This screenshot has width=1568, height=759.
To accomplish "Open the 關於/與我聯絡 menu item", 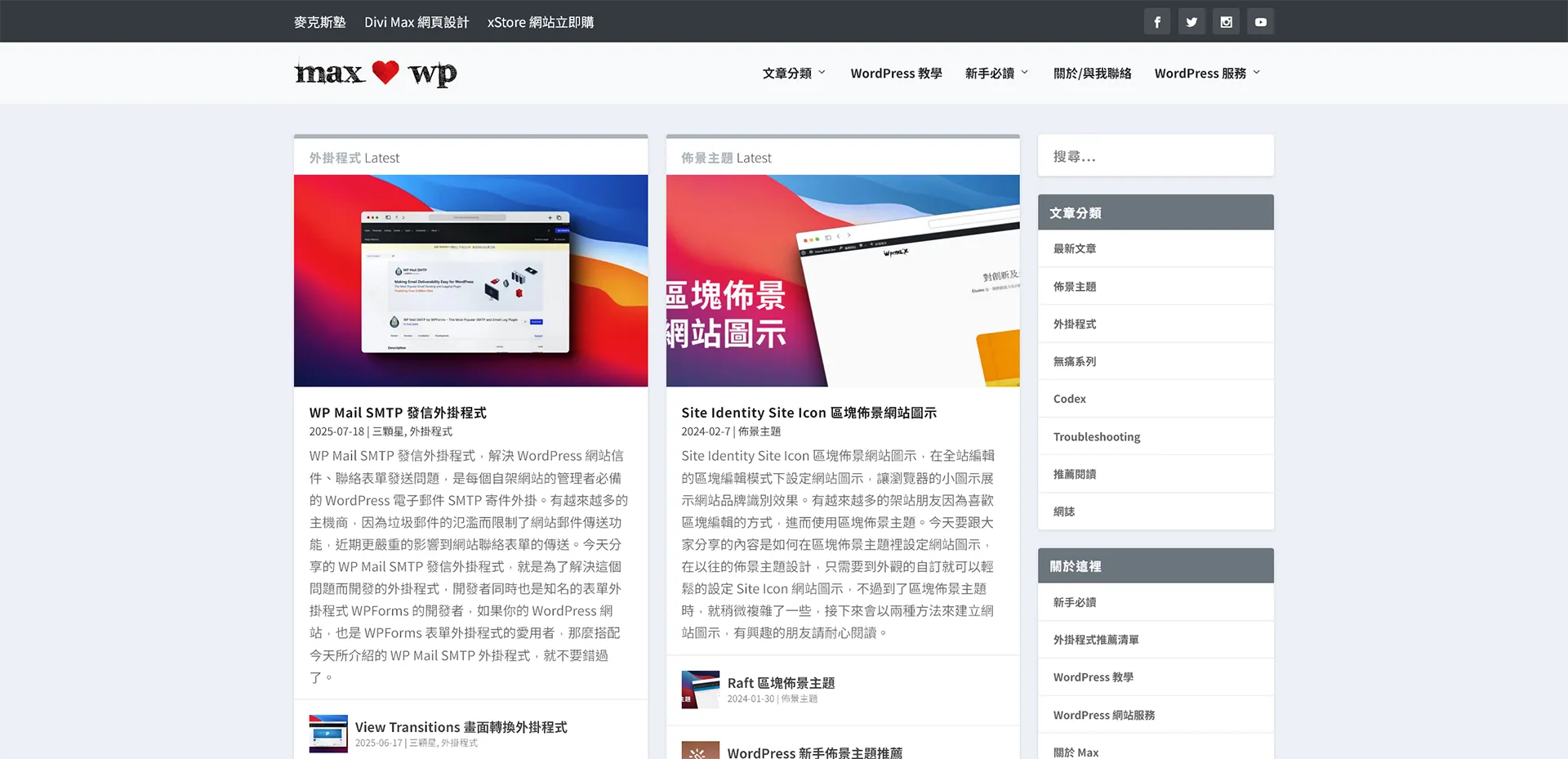I will (x=1092, y=74).
